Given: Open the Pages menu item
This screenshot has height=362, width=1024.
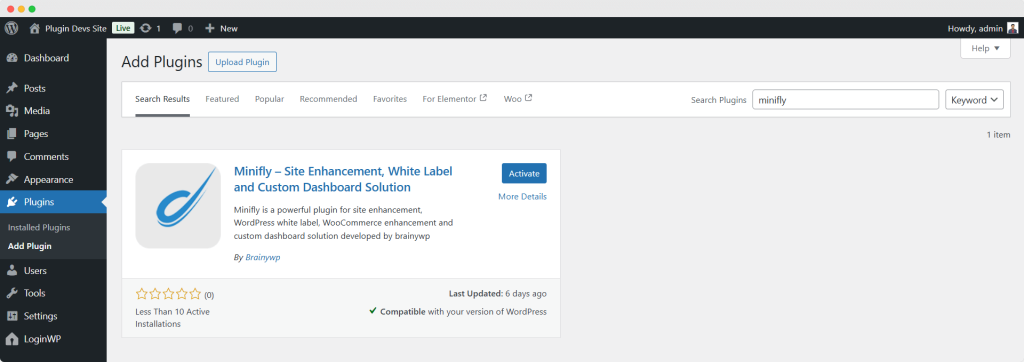Looking at the screenshot, I should point(53,134).
